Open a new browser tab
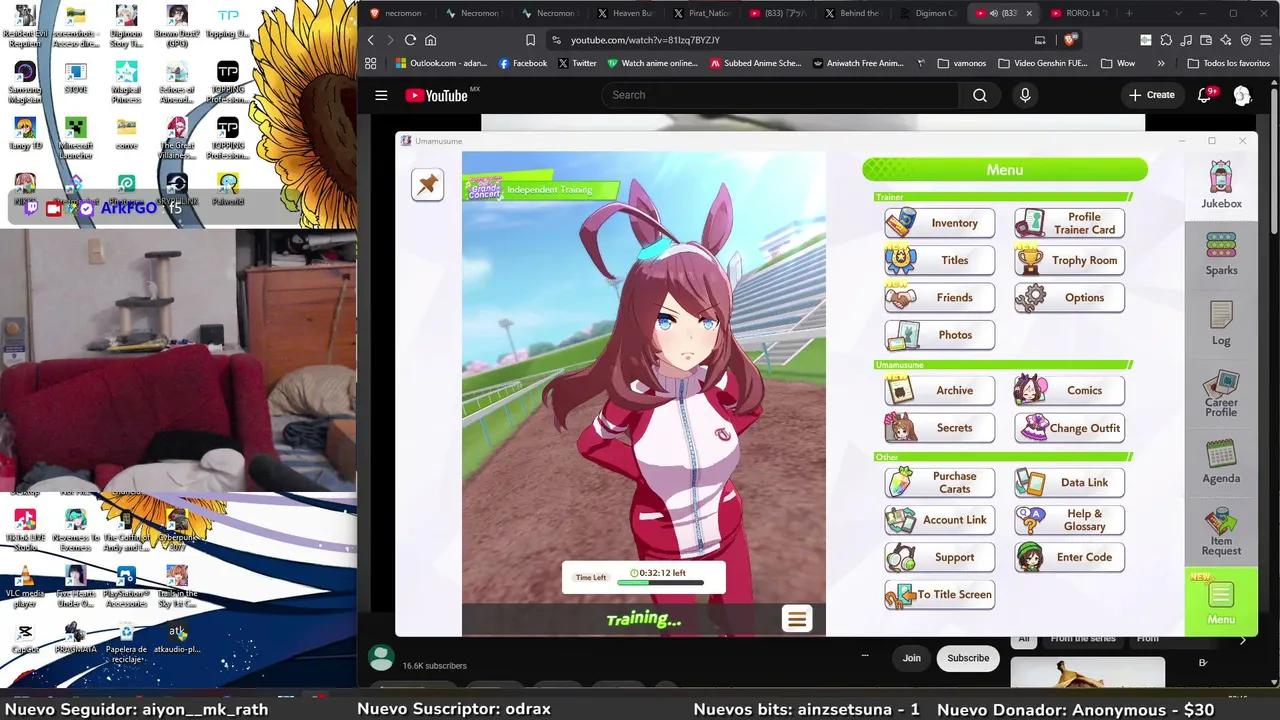This screenshot has width=1280, height=720. point(1129,13)
